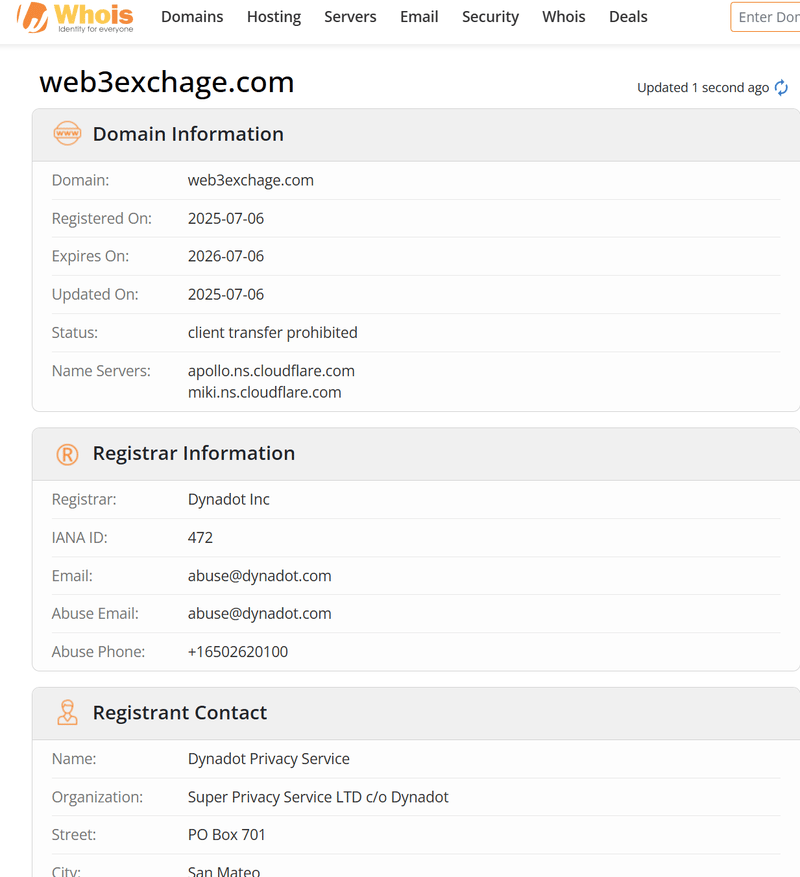The height and width of the screenshot is (877, 800).
Task: Select the status client transfer prohibited
Action: [272, 332]
